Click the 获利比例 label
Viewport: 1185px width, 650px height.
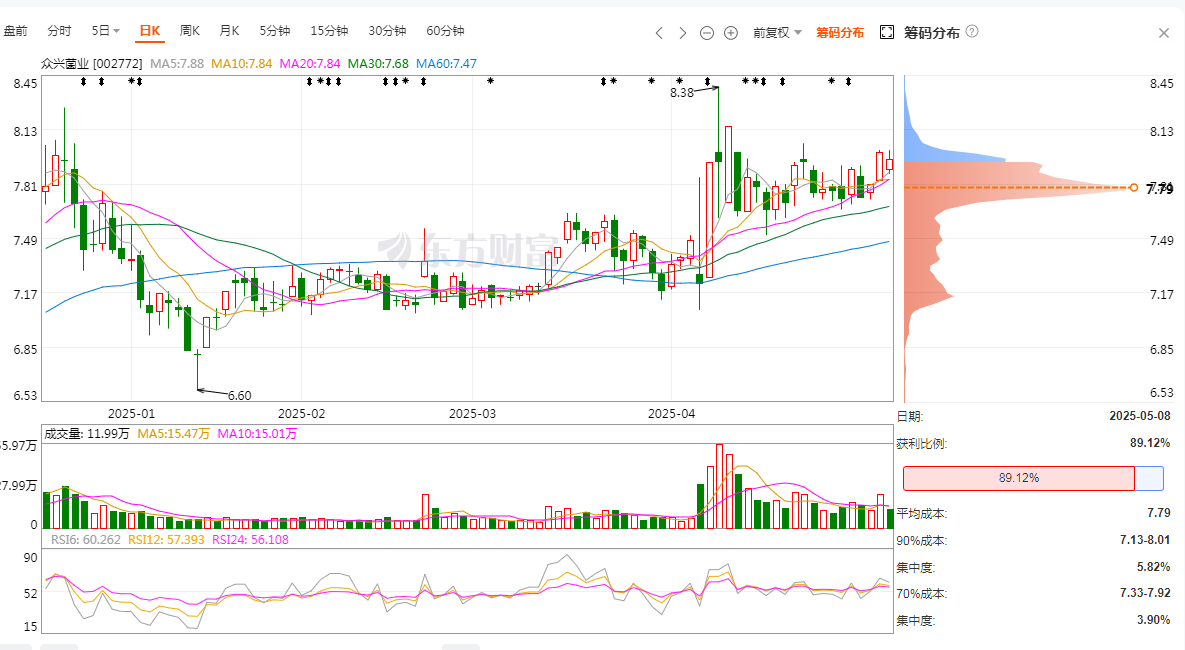[921, 444]
